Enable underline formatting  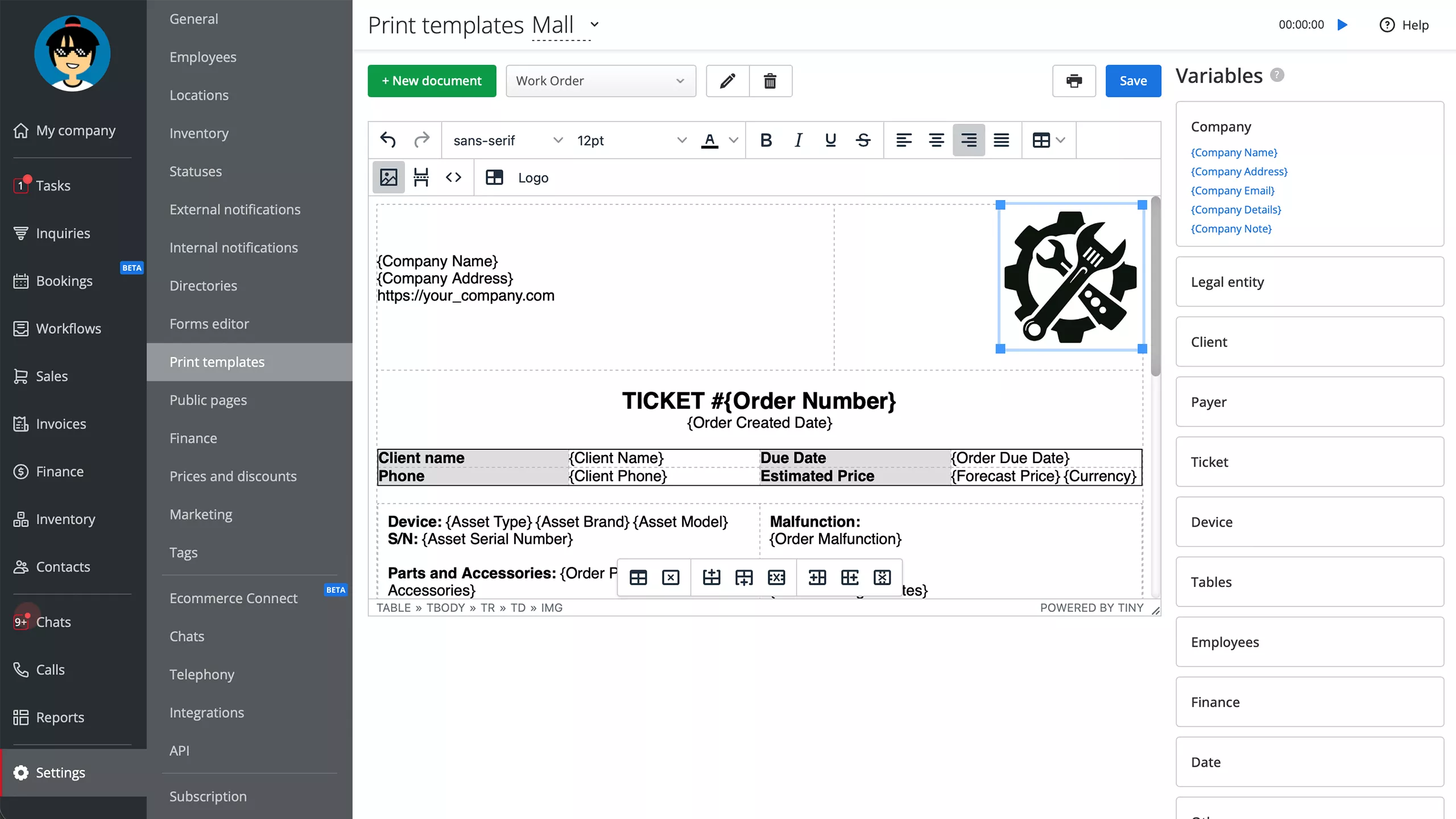(830, 140)
